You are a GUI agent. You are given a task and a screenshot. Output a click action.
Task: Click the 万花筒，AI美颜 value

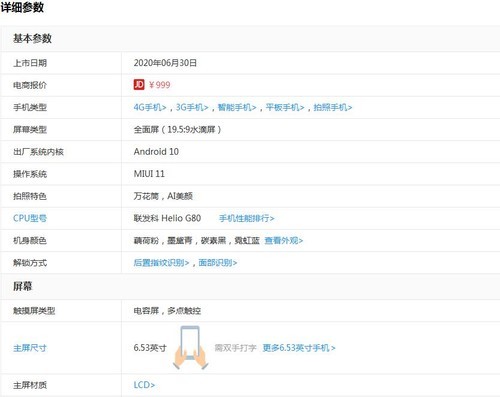163,196
